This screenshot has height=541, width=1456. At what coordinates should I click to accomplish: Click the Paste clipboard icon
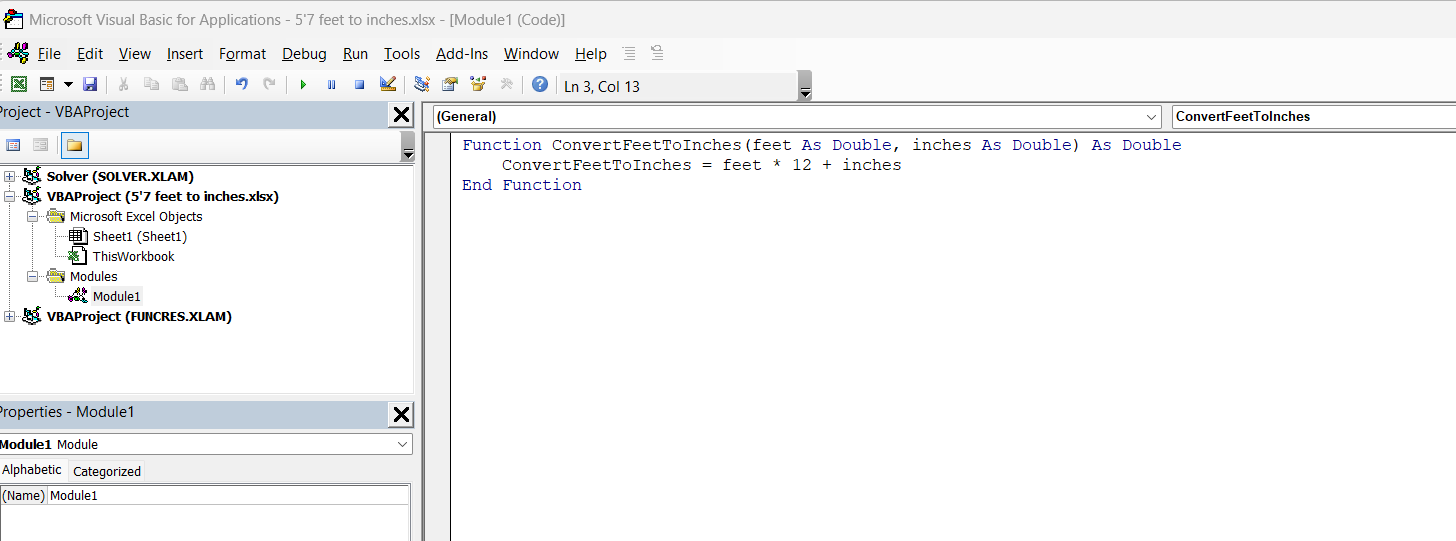tap(179, 85)
